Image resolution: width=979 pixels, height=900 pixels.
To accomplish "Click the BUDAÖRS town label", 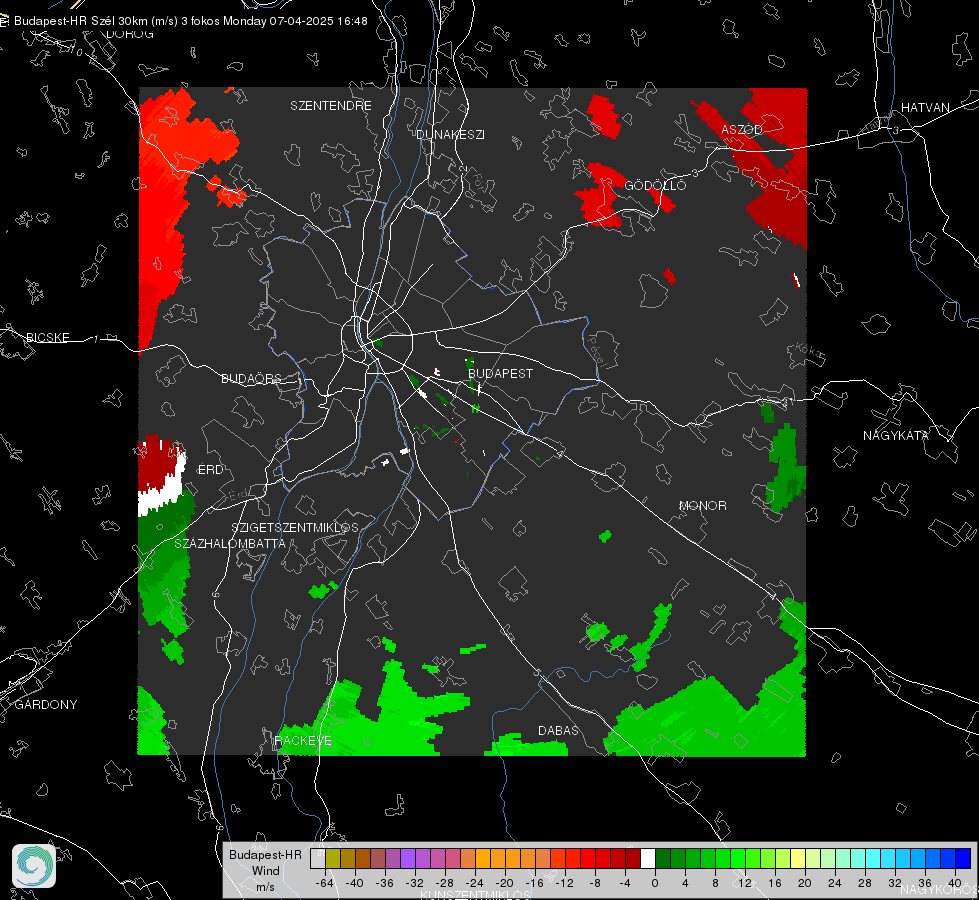I will tap(251, 378).
